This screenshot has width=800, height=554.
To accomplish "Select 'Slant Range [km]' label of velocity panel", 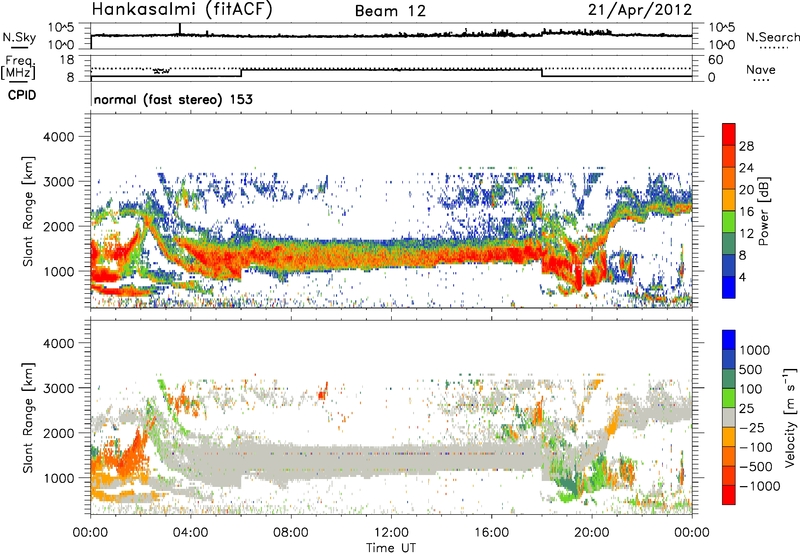I will coord(28,417).
